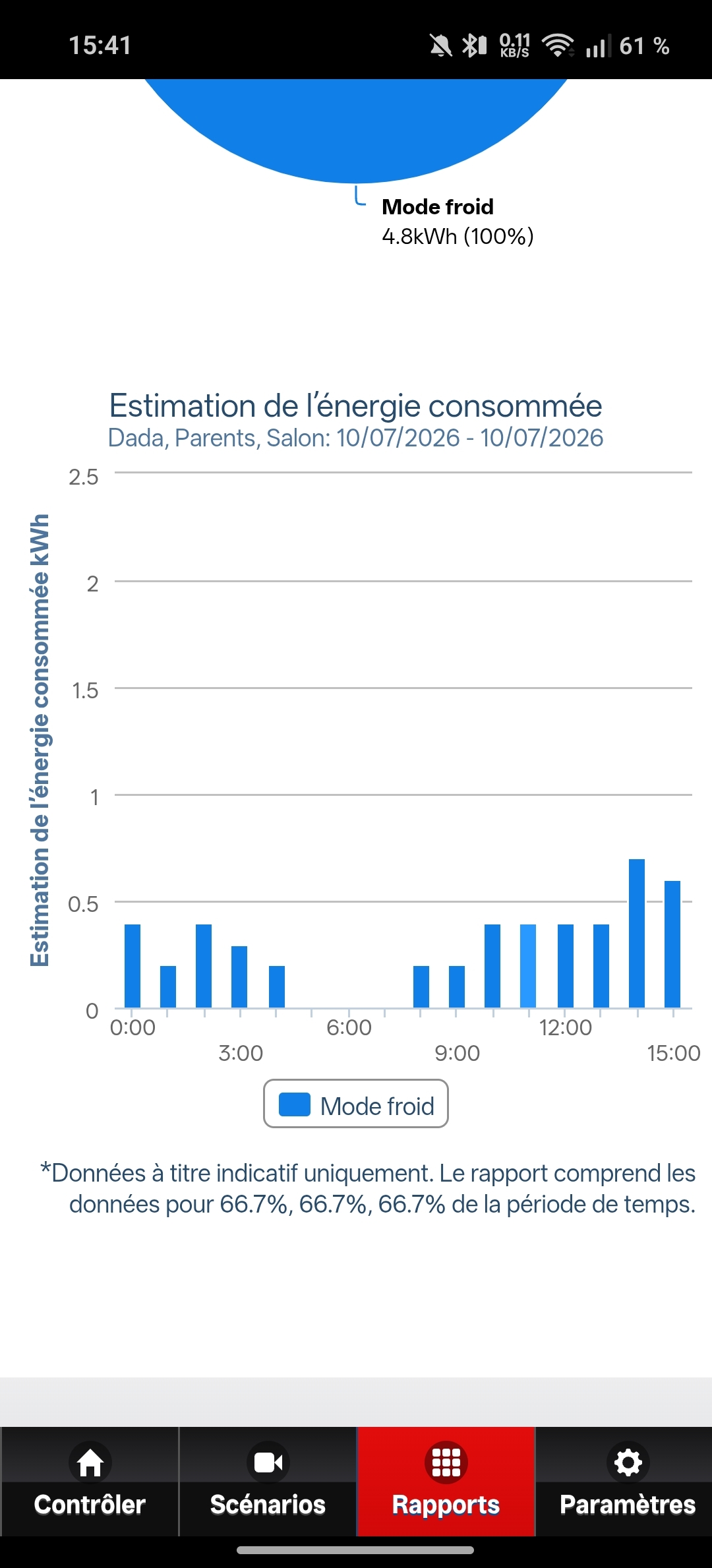The width and height of the screenshot is (712, 1568).
Task: Select the first bar at 0:00
Action: point(133,966)
